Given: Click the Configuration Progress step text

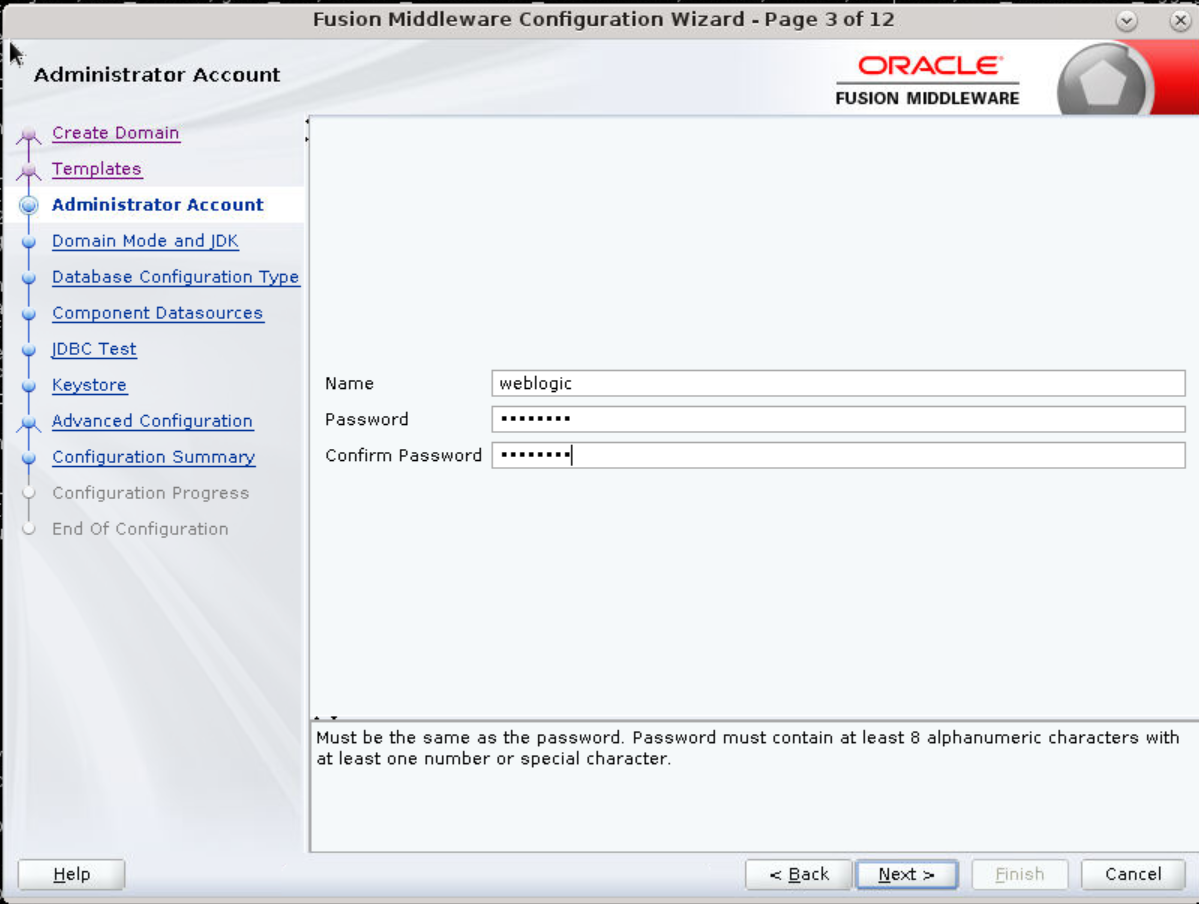Looking at the screenshot, I should (x=151, y=493).
